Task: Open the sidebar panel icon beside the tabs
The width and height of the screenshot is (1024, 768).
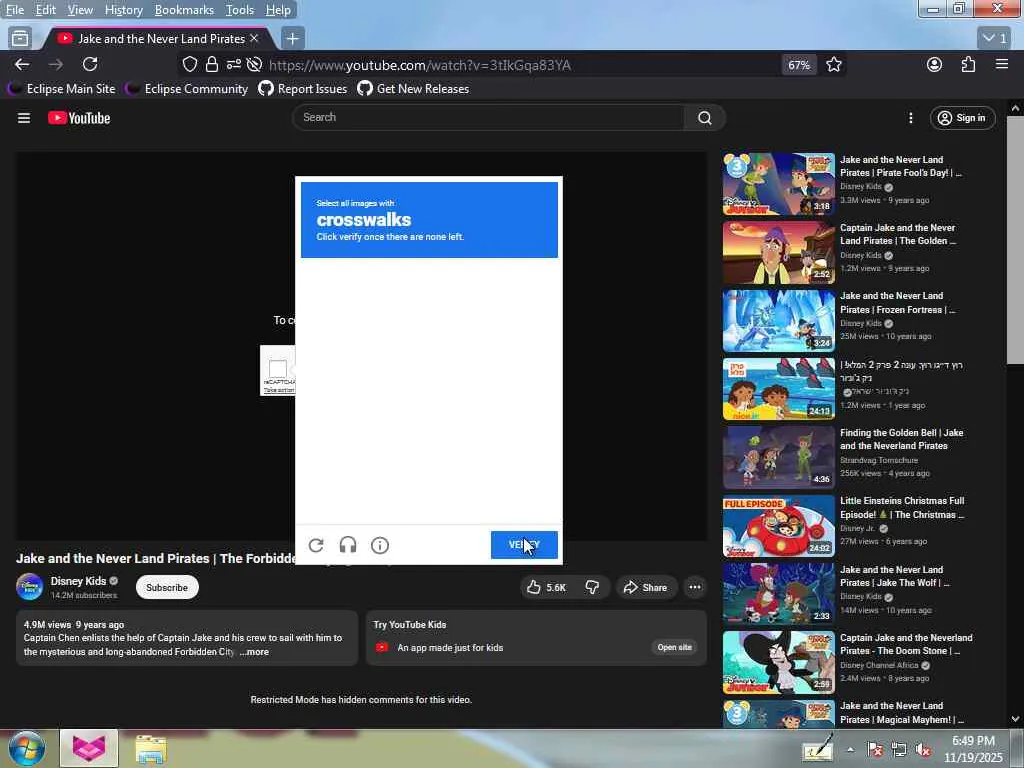Action: pyautogui.click(x=20, y=39)
